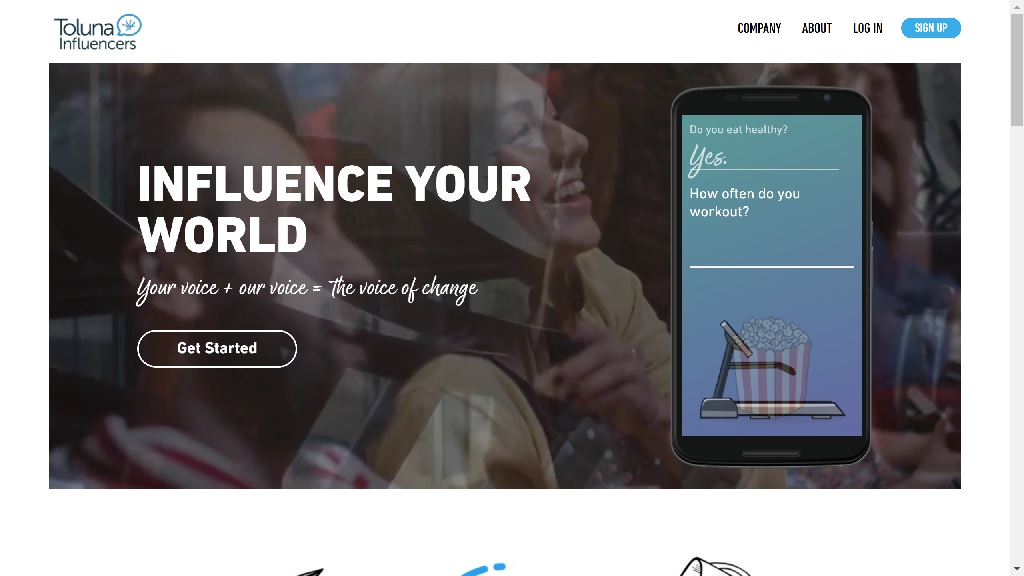Screen dimensions: 1024x576
Task: Click the 'How often do you workout?' text
Action: tap(744, 202)
